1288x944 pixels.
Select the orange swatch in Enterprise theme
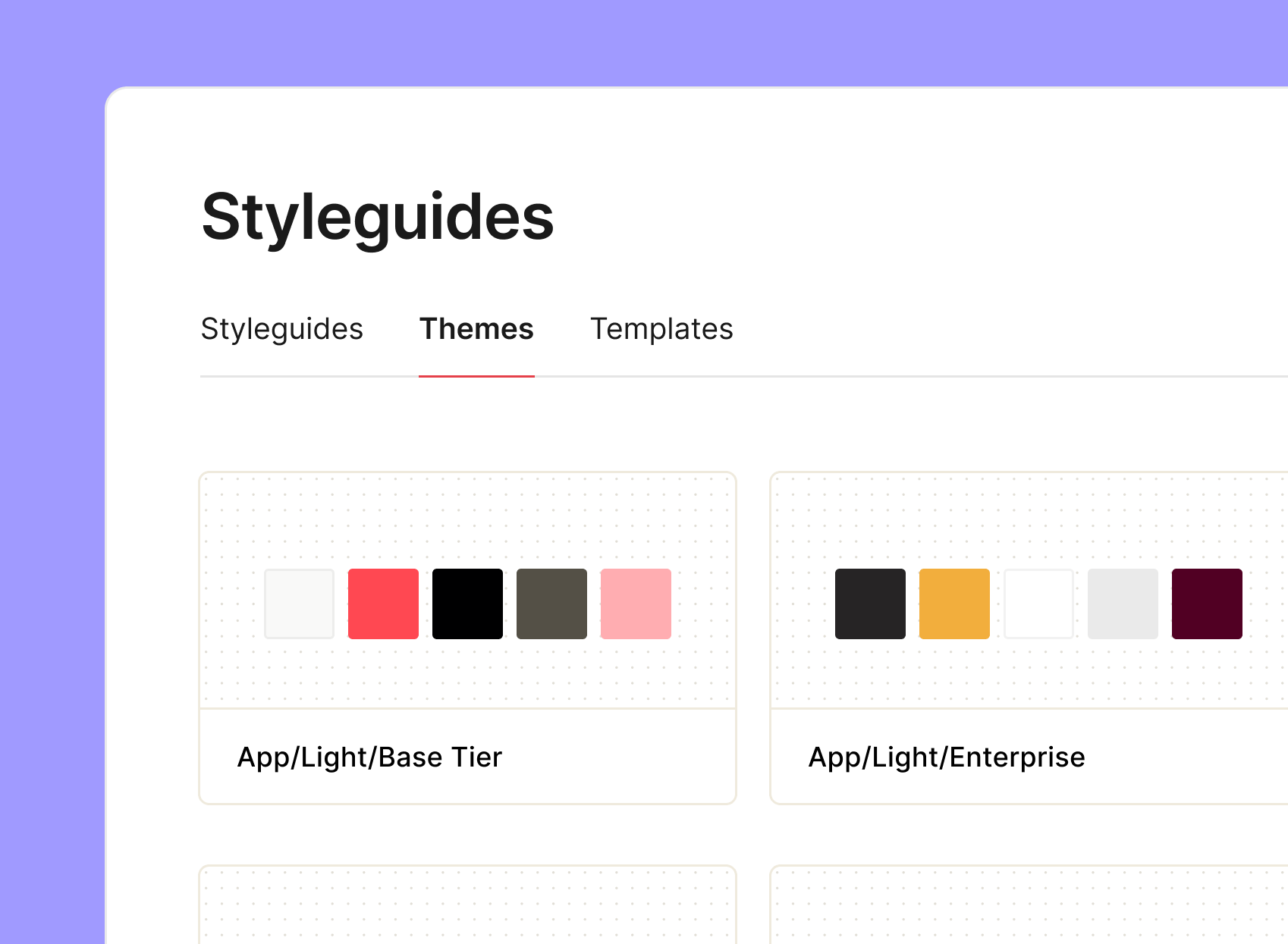click(954, 604)
